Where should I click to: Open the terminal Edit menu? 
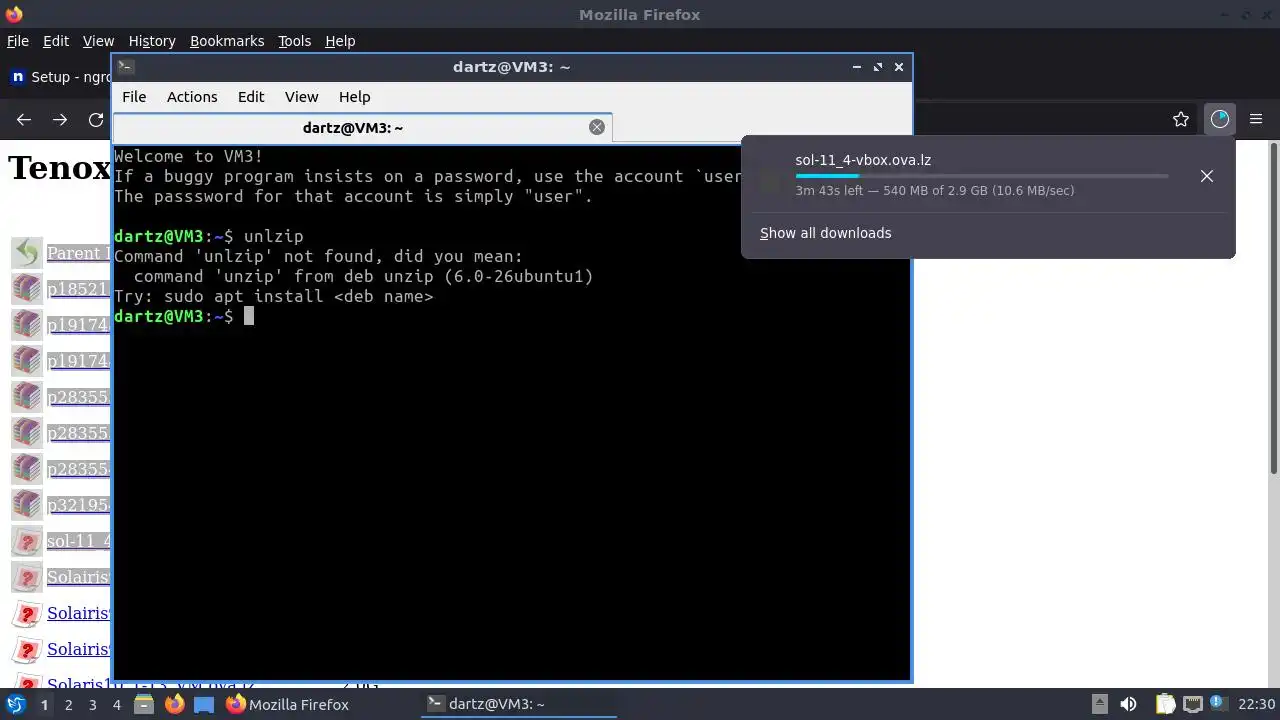tap(251, 97)
